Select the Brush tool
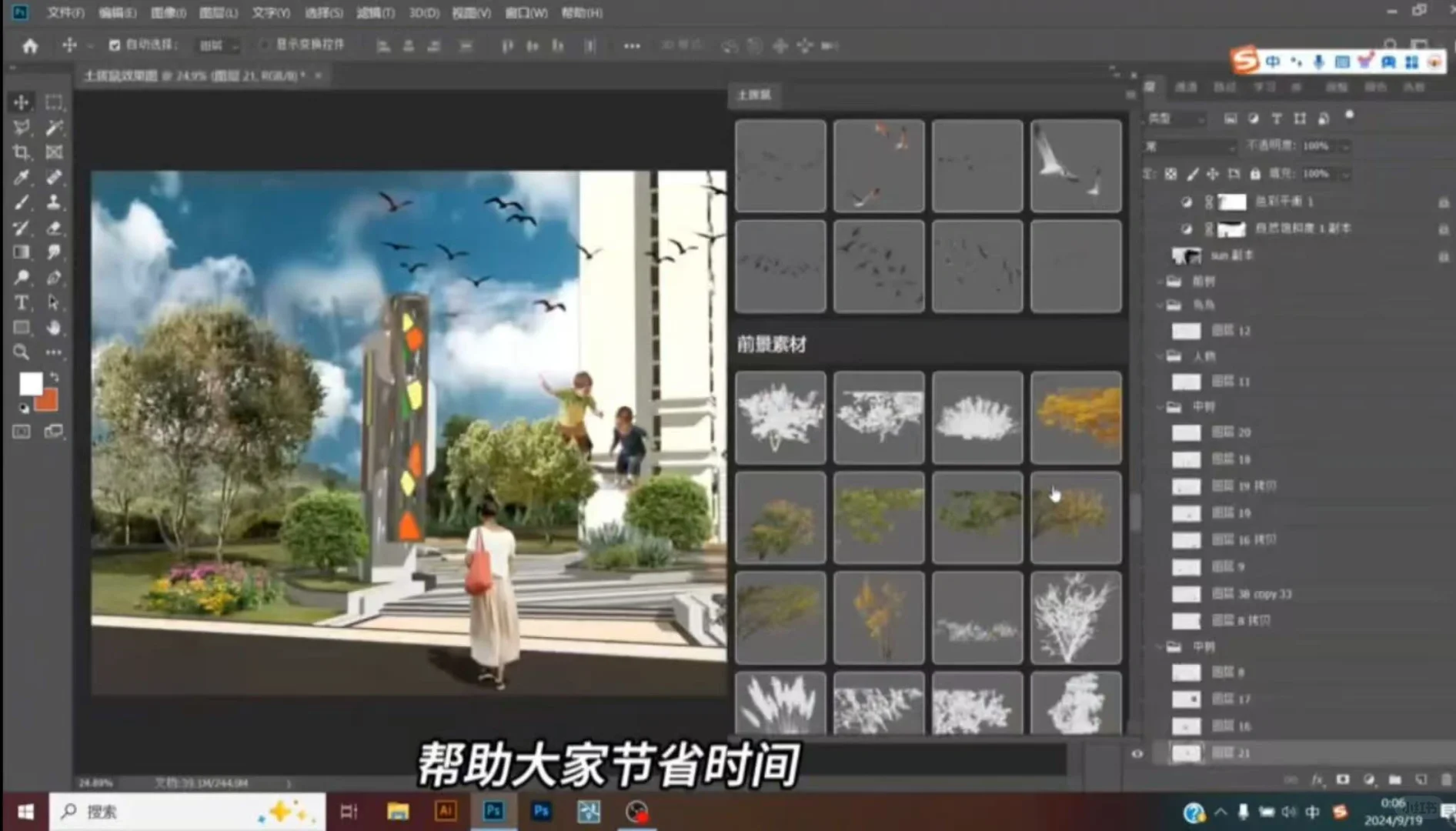This screenshot has height=831, width=1456. click(22, 202)
